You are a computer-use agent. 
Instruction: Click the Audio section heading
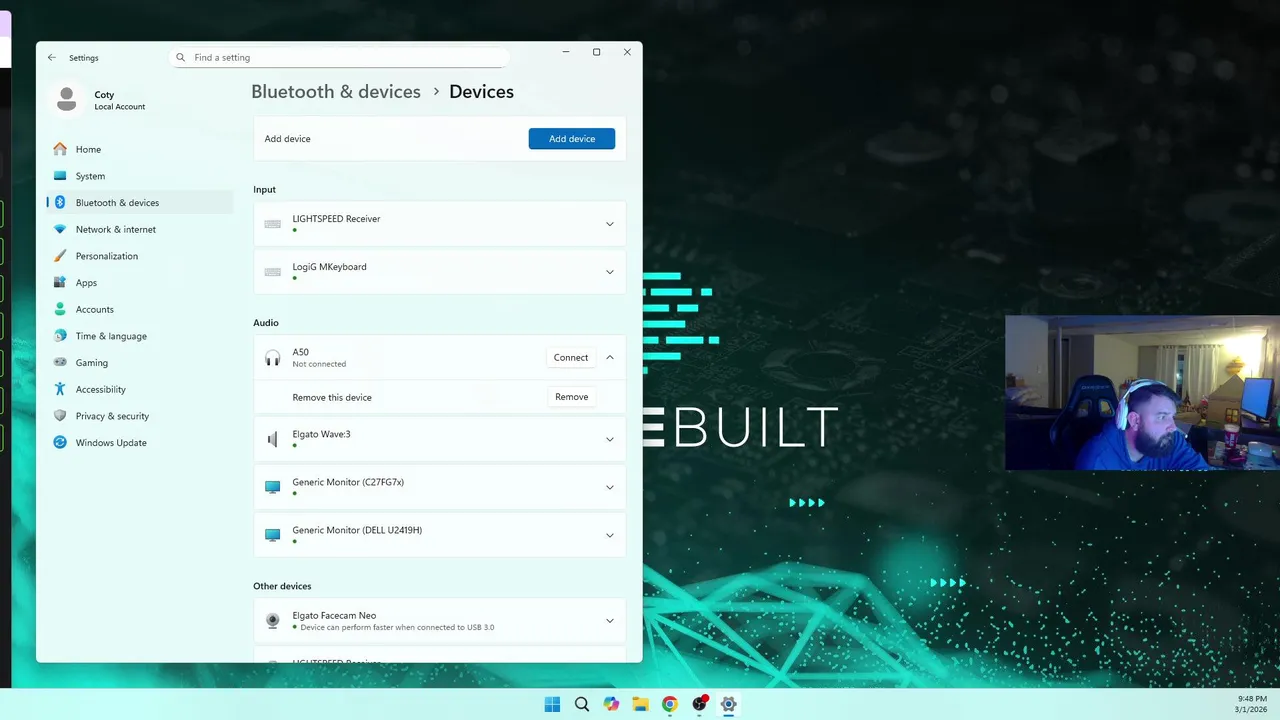pyautogui.click(x=266, y=323)
